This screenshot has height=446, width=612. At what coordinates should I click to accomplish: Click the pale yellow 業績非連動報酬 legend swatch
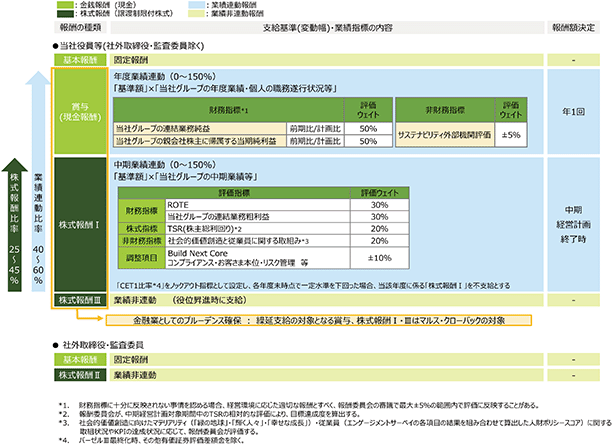pyautogui.click(x=196, y=14)
